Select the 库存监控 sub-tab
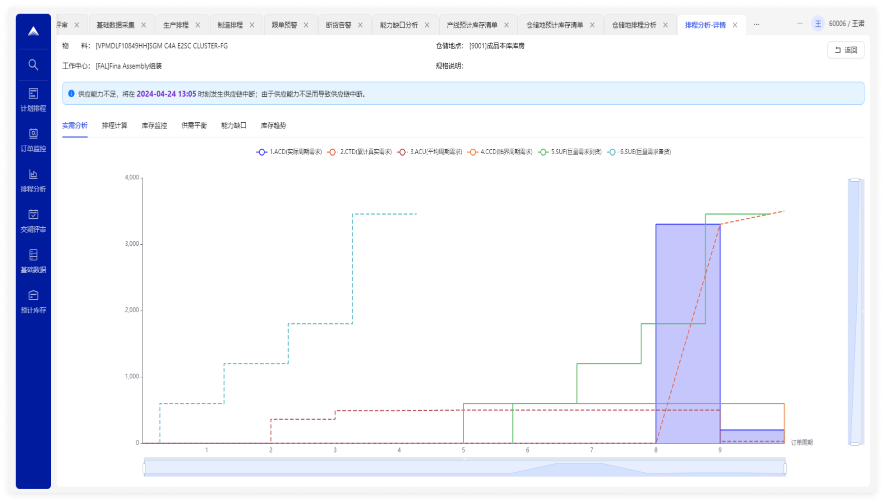This screenshot has width=883, height=503. [x=154, y=125]
